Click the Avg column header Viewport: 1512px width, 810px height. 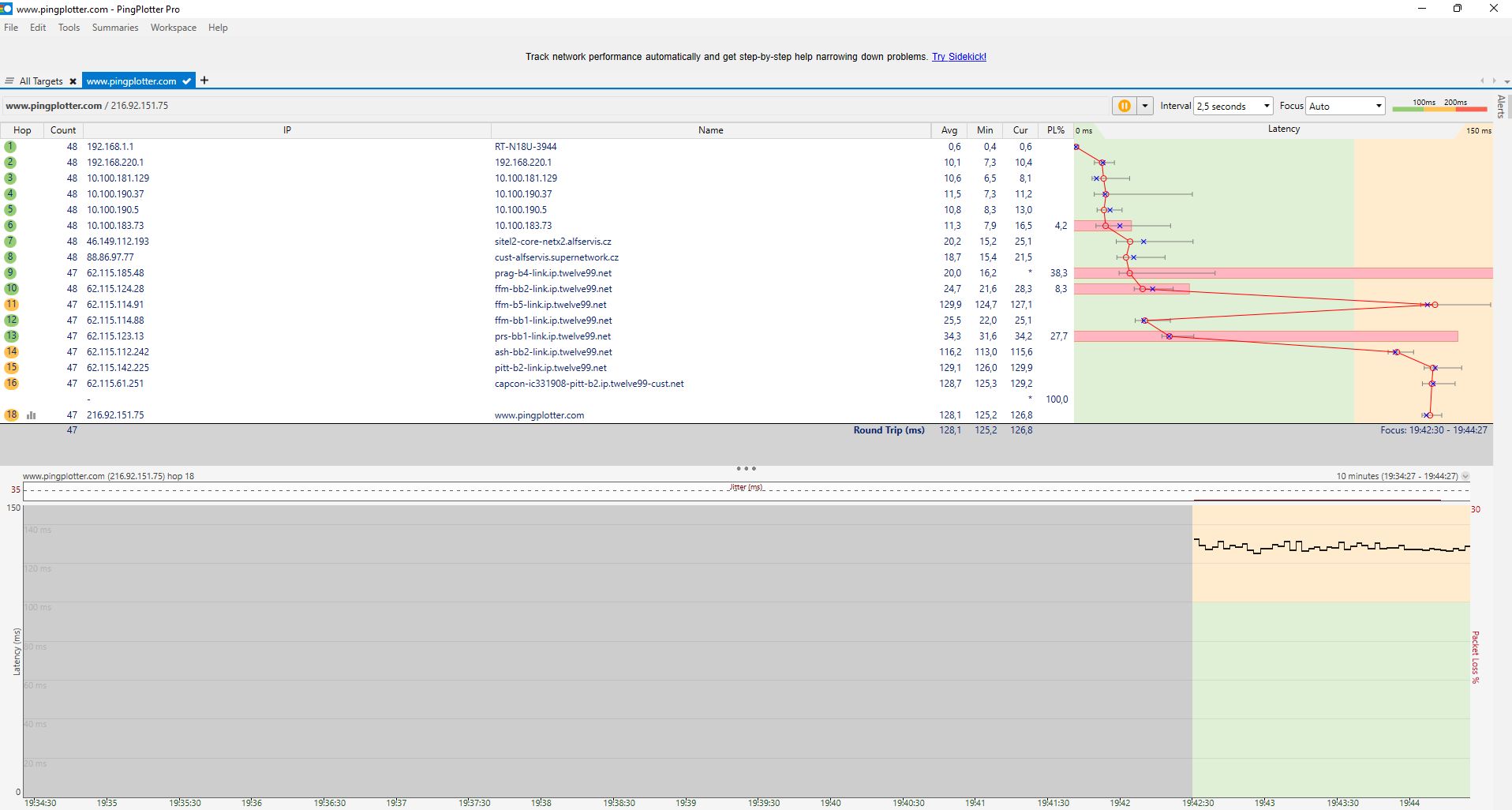tap(949, 130)
